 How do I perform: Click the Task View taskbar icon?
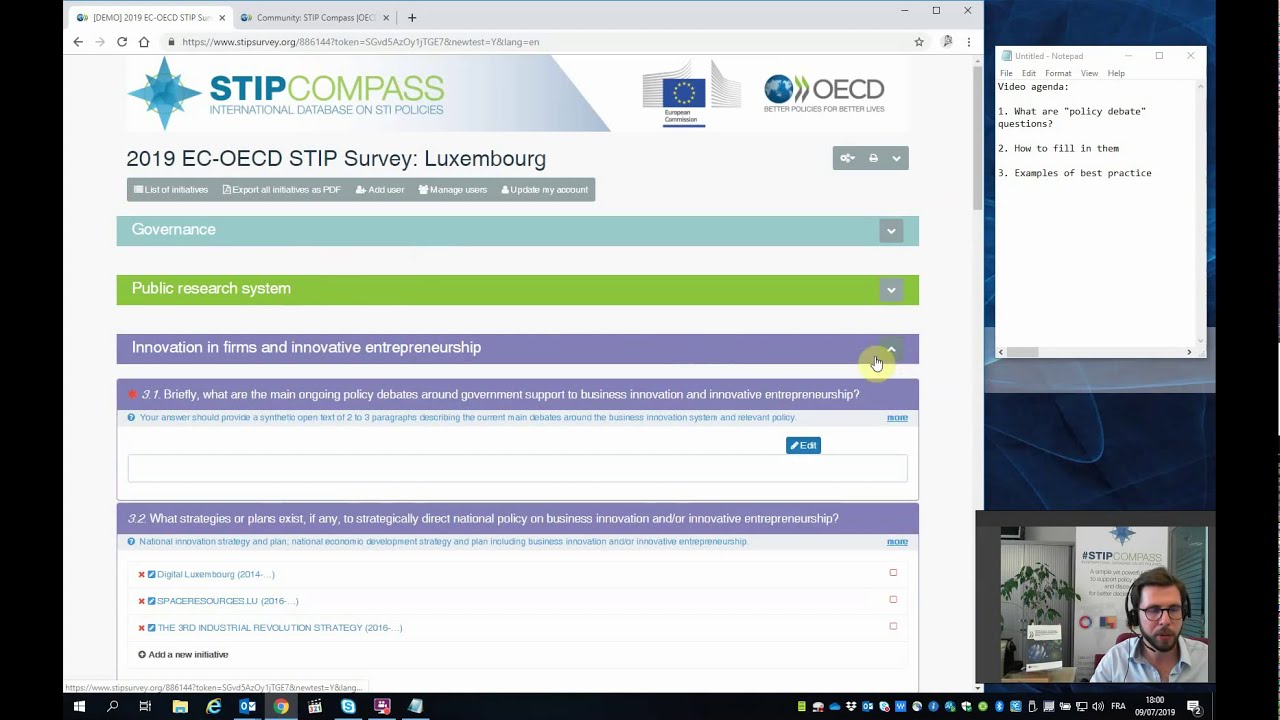click(145, 707)
